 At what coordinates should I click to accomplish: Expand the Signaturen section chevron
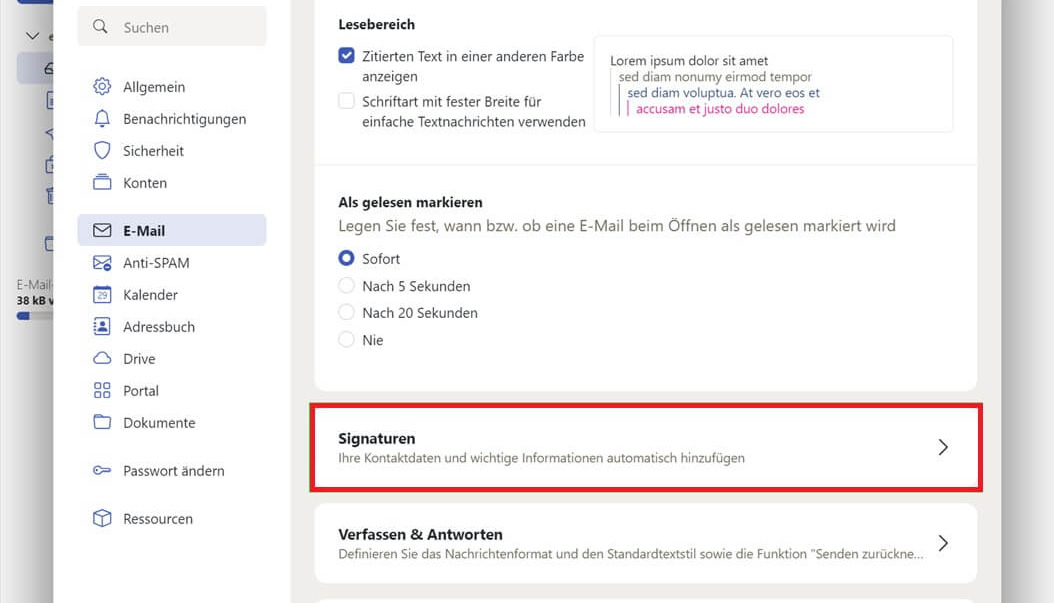click(x=943, y=447)
